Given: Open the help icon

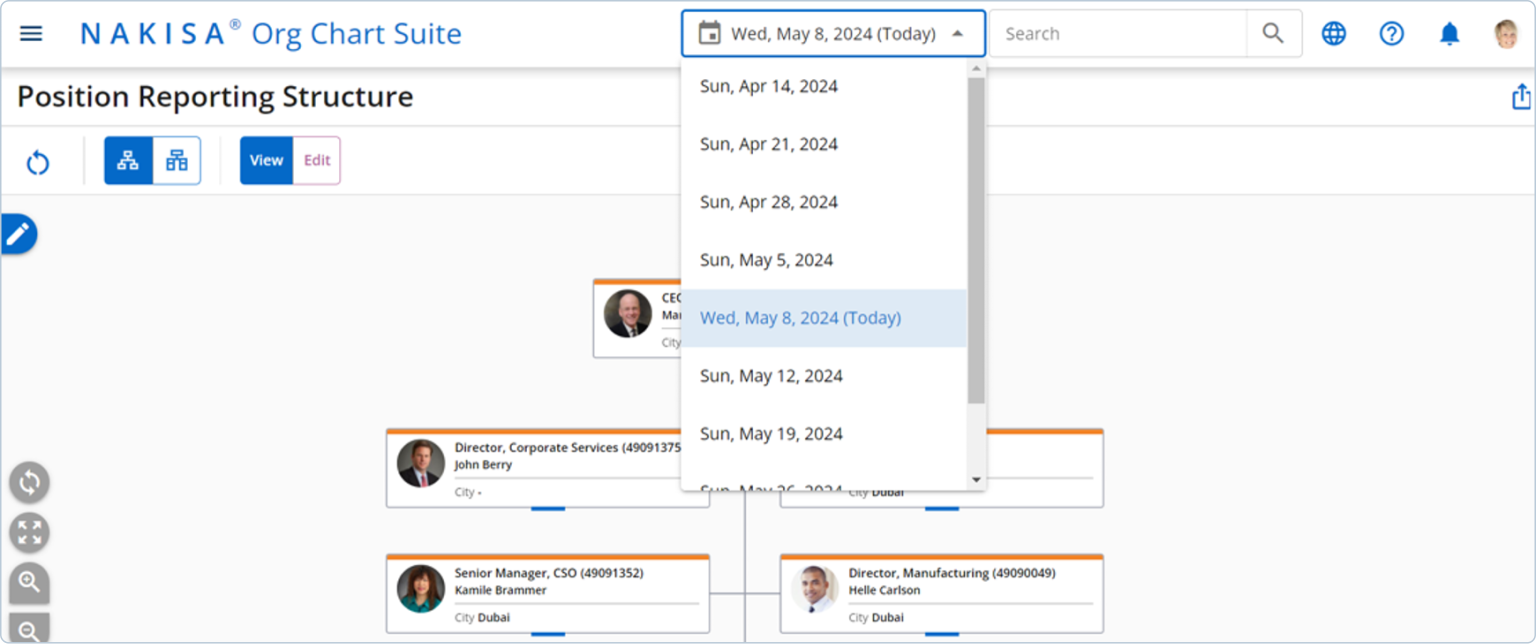Looking at the screenshot, I should (x=1392, y=33).
